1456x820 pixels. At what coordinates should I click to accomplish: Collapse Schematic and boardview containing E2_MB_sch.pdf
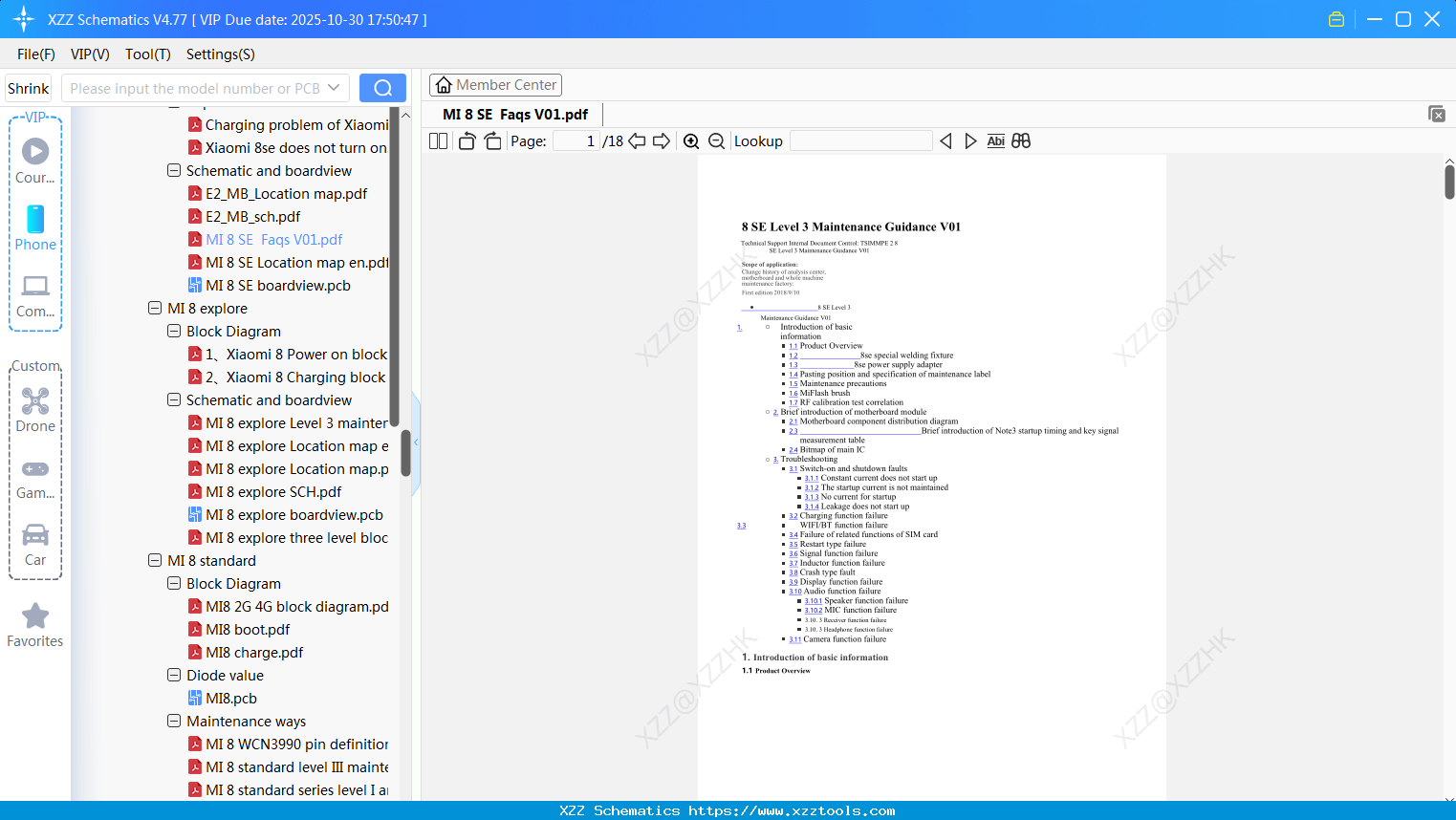click(x=174, y=170)
